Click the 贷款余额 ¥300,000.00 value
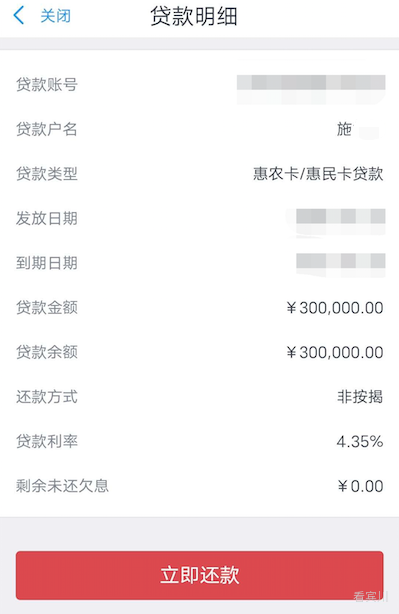 tap(335, 352)
